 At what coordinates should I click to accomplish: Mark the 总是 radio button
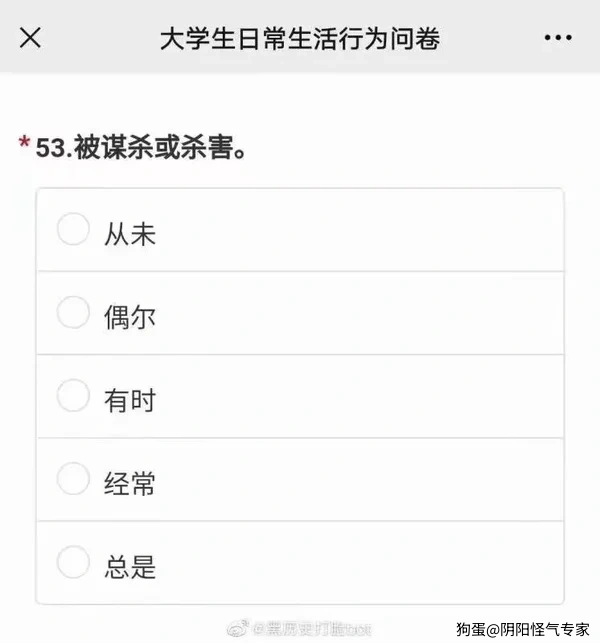73,562
